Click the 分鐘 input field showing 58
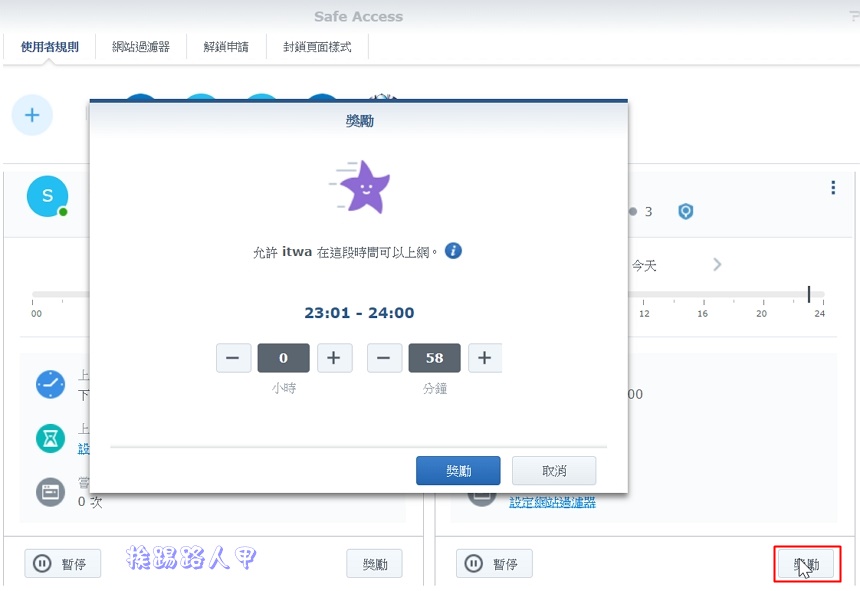Screen dimensions: 860x591 coord(434,358)
